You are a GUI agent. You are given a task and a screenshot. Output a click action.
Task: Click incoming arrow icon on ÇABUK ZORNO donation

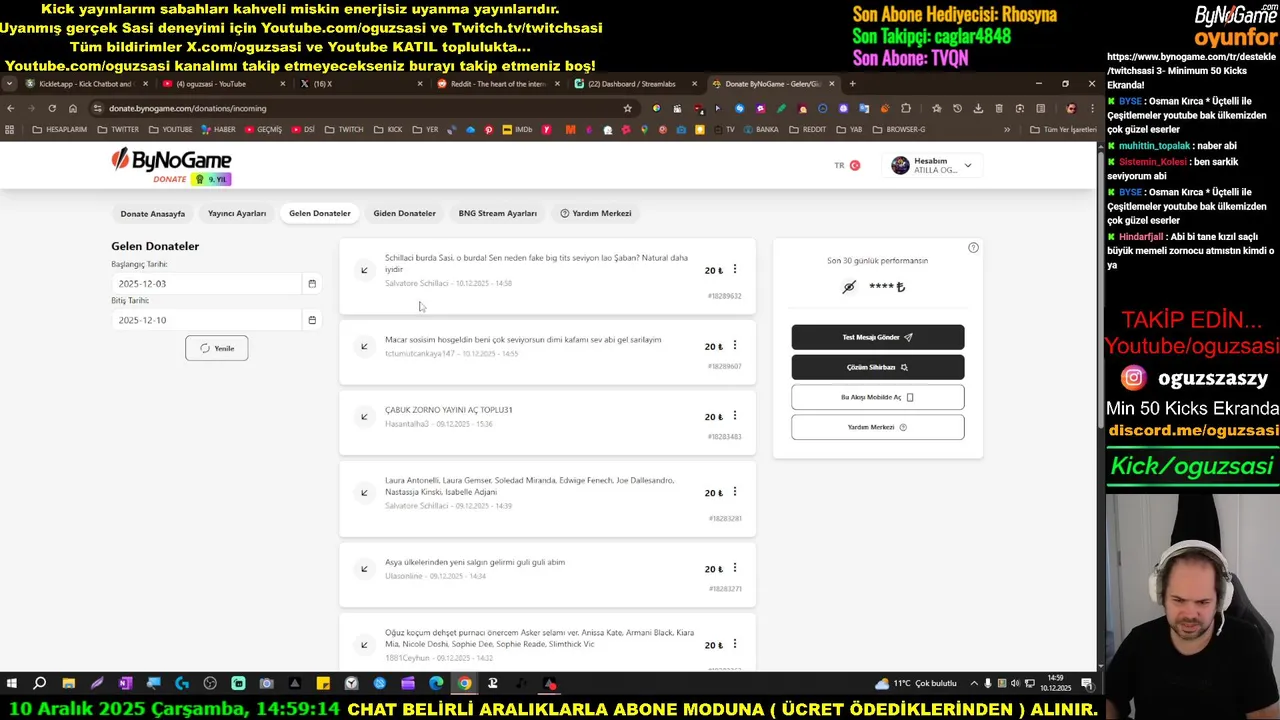(x=364, y=417)
